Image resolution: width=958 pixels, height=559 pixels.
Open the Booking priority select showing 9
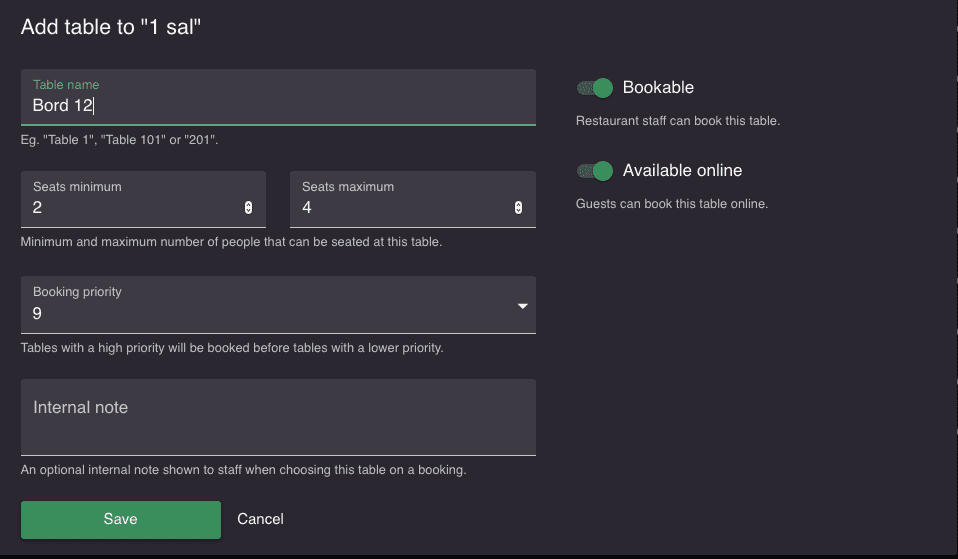coord(278,305)
